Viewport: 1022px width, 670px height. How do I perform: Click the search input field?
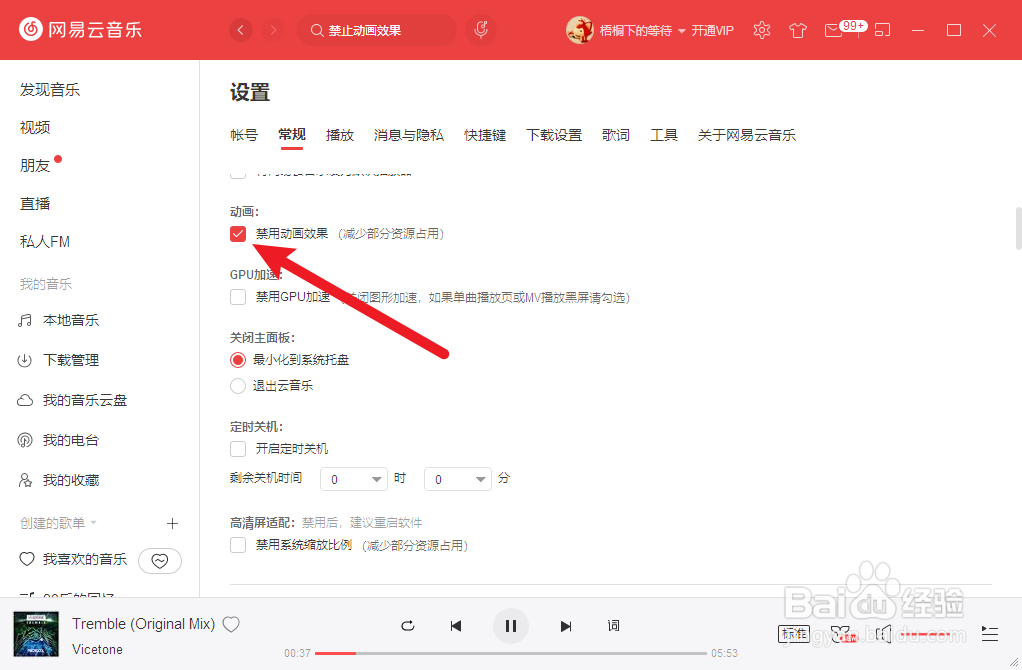[377, 31]
